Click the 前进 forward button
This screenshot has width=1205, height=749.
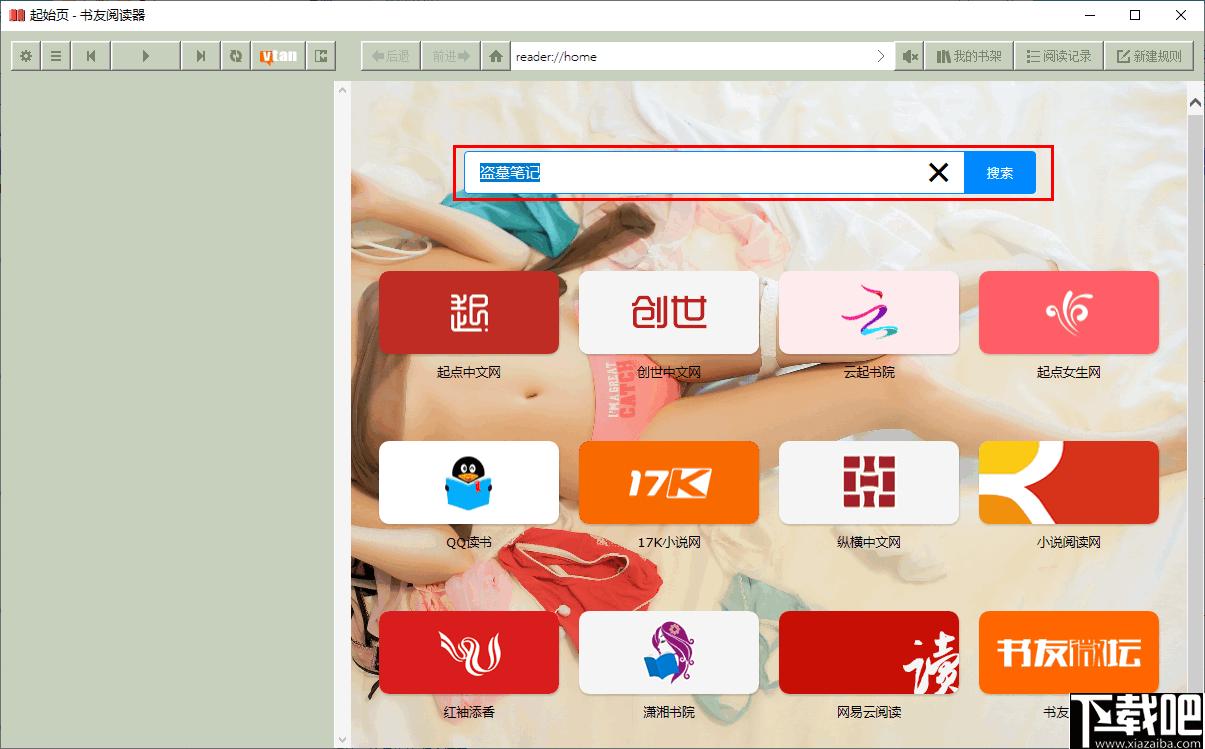(x=451, y=56)
